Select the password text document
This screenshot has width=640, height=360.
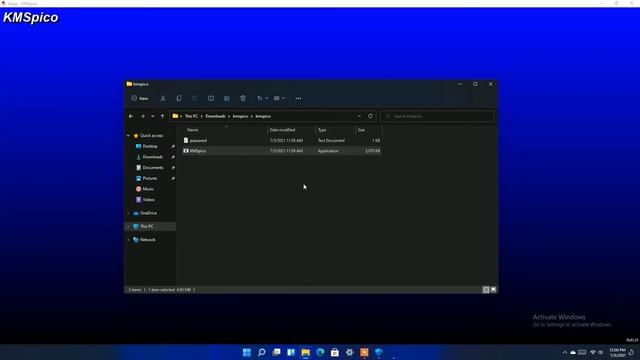282,140
